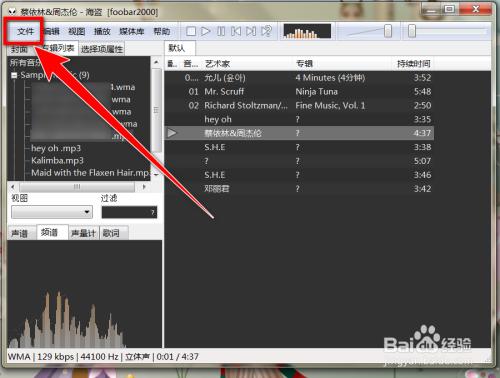Switch to the 选择项属性 tab
500x378 pixels.
pos(102,49)
